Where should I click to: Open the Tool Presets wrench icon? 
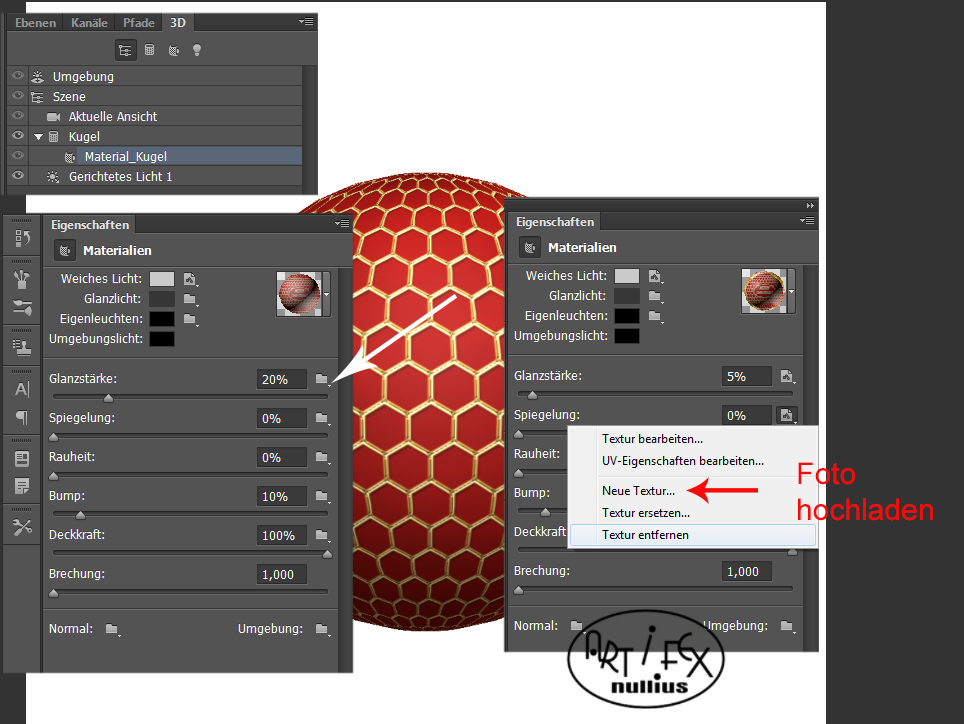22,527
